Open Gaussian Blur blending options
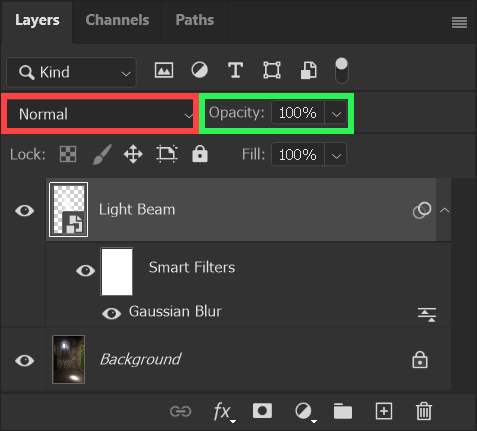This screenshot has height=431, width=477. 427,315
